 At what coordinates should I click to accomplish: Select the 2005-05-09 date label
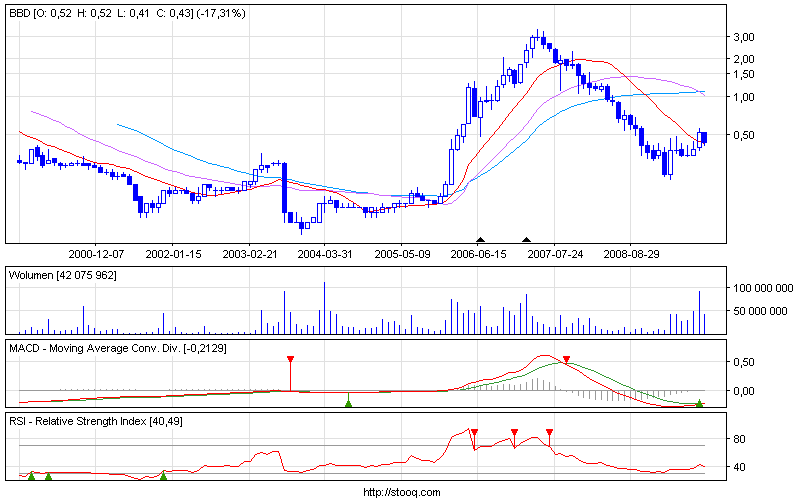(x=402, y=254)
